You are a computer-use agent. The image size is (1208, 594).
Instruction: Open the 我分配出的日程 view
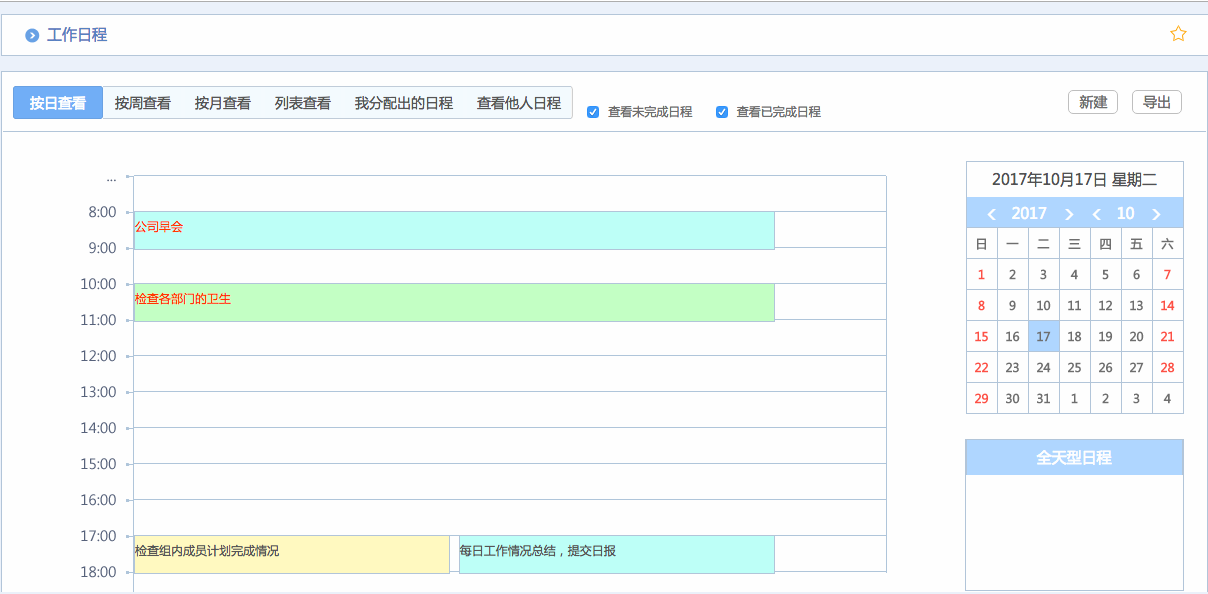tap(400, 102)
